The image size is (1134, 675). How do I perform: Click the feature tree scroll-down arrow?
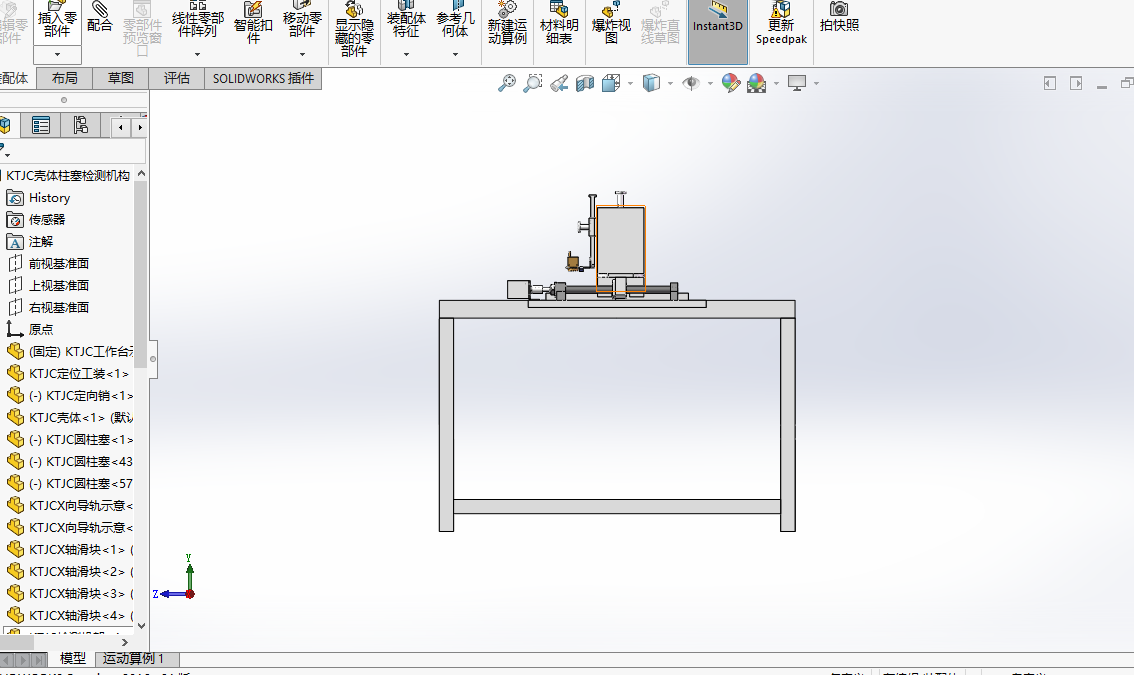click(x=141, y=626)
